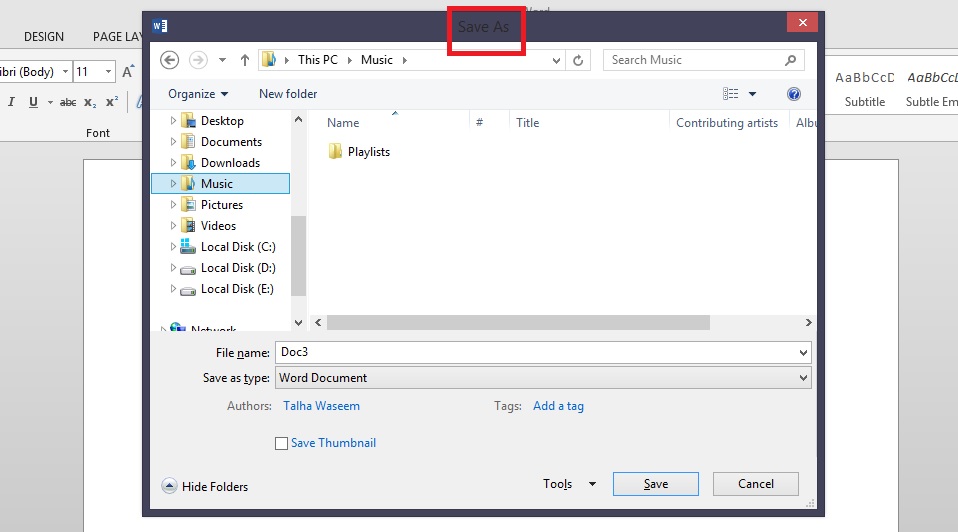Open the Tools dropdown menu

[x=569, y=484]
